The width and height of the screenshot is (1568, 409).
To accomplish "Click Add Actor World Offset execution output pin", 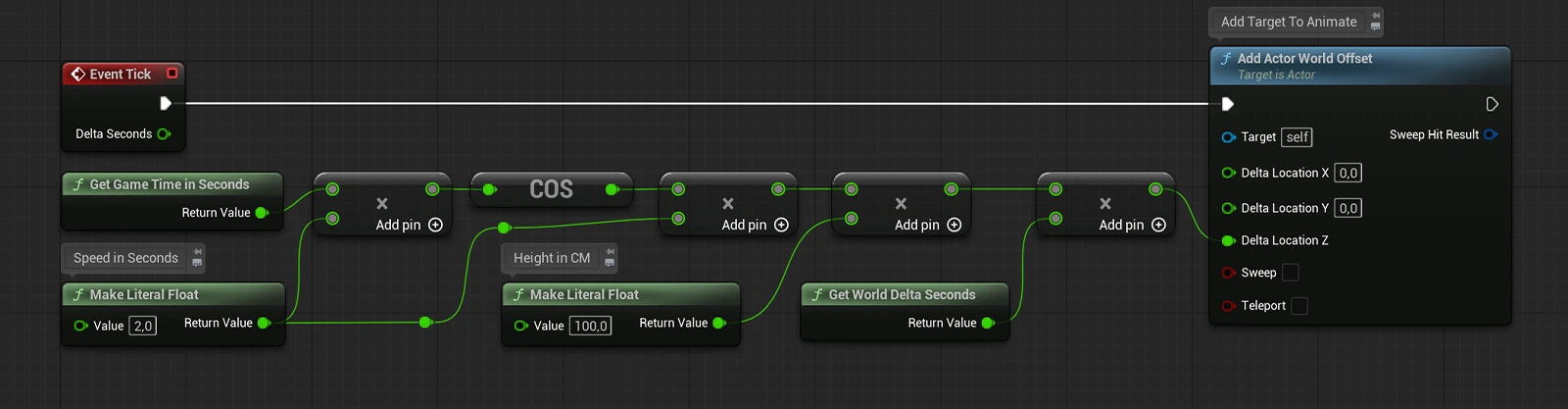I will coord(1493,104).
